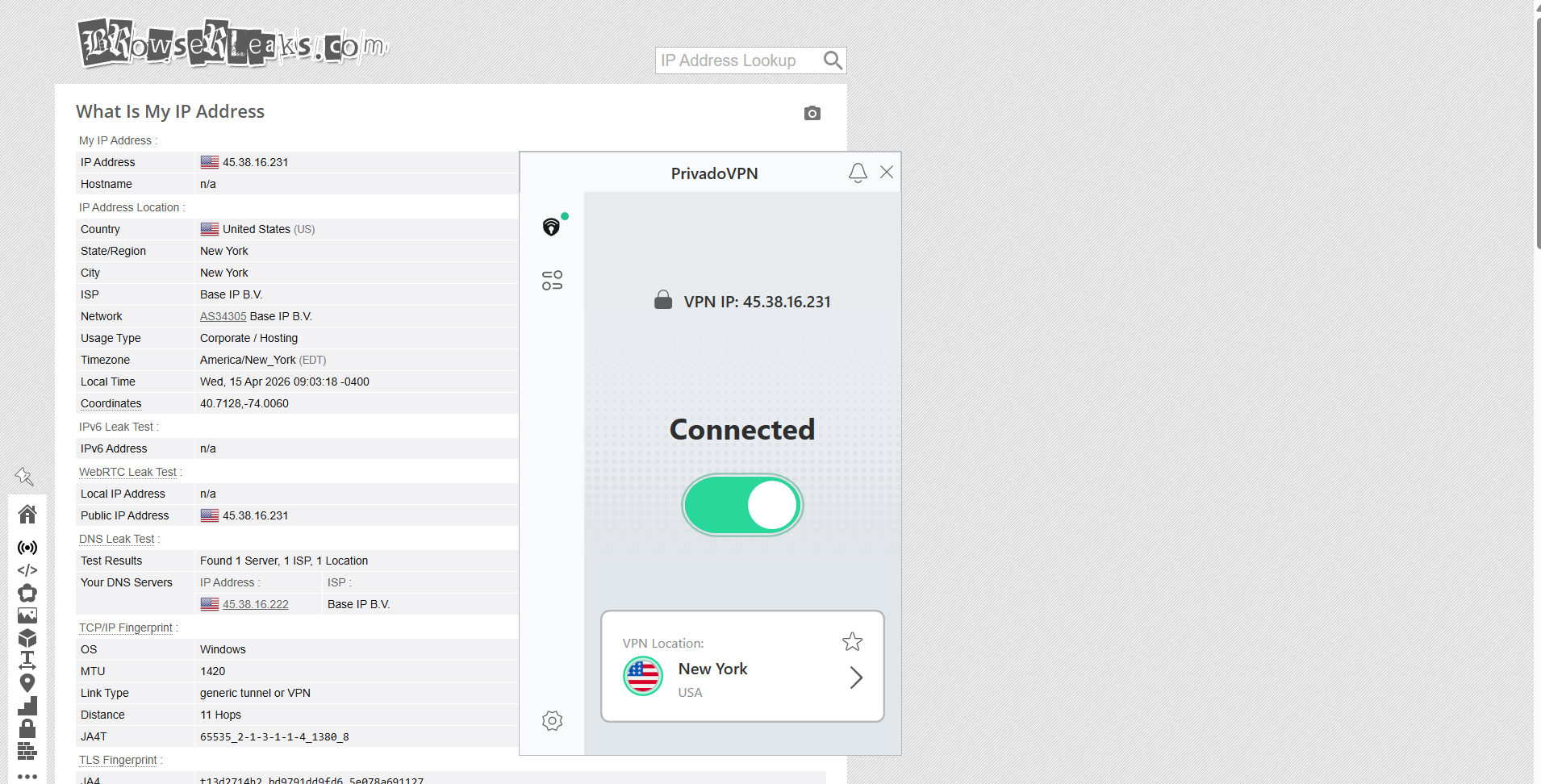Open the brick wall icon in sidebar

[x=27, y=751]
